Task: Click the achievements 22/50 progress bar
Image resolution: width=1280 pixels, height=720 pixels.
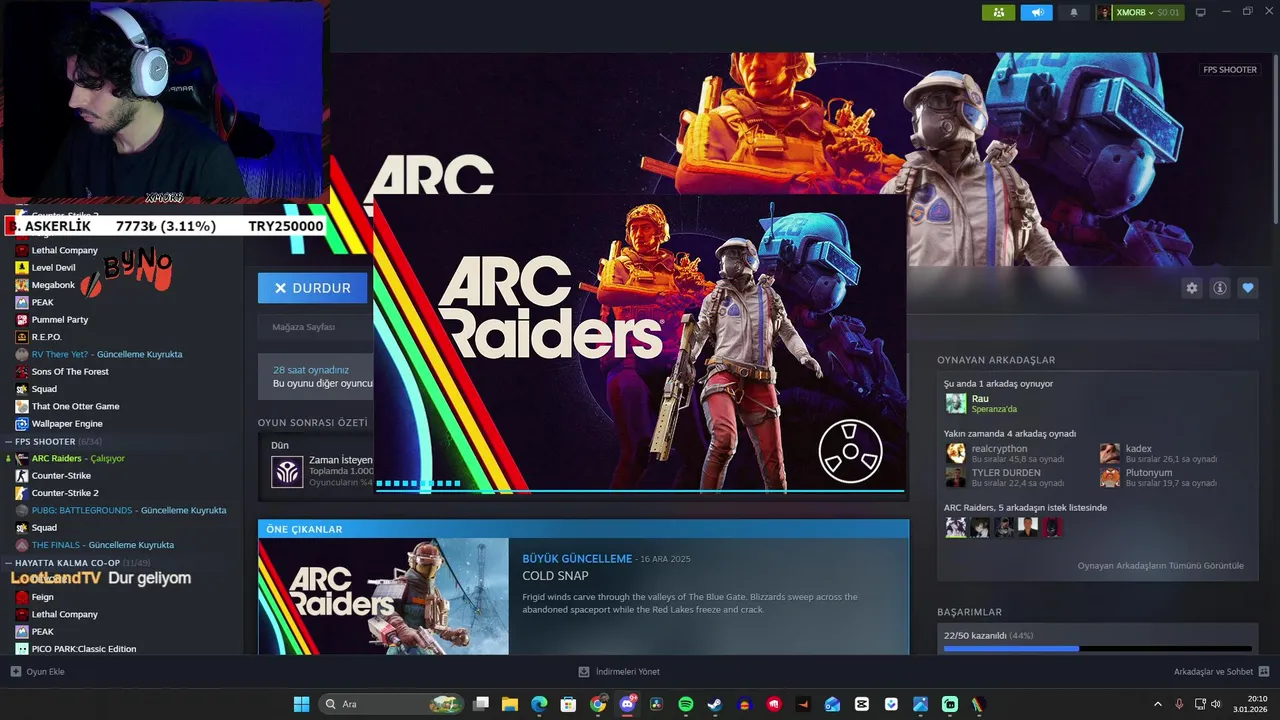Action: (x=1097, y=649)
